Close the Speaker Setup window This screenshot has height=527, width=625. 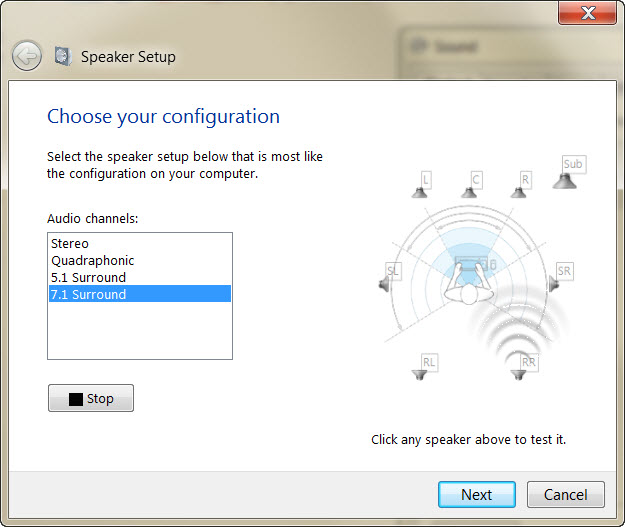pos(586,13)
